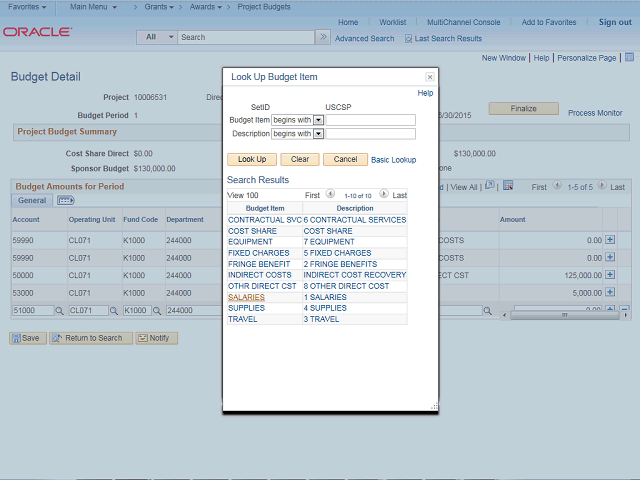Open Description operator dropdown
The height and width of the screenshot is (480, 640).
pos(318,133)
